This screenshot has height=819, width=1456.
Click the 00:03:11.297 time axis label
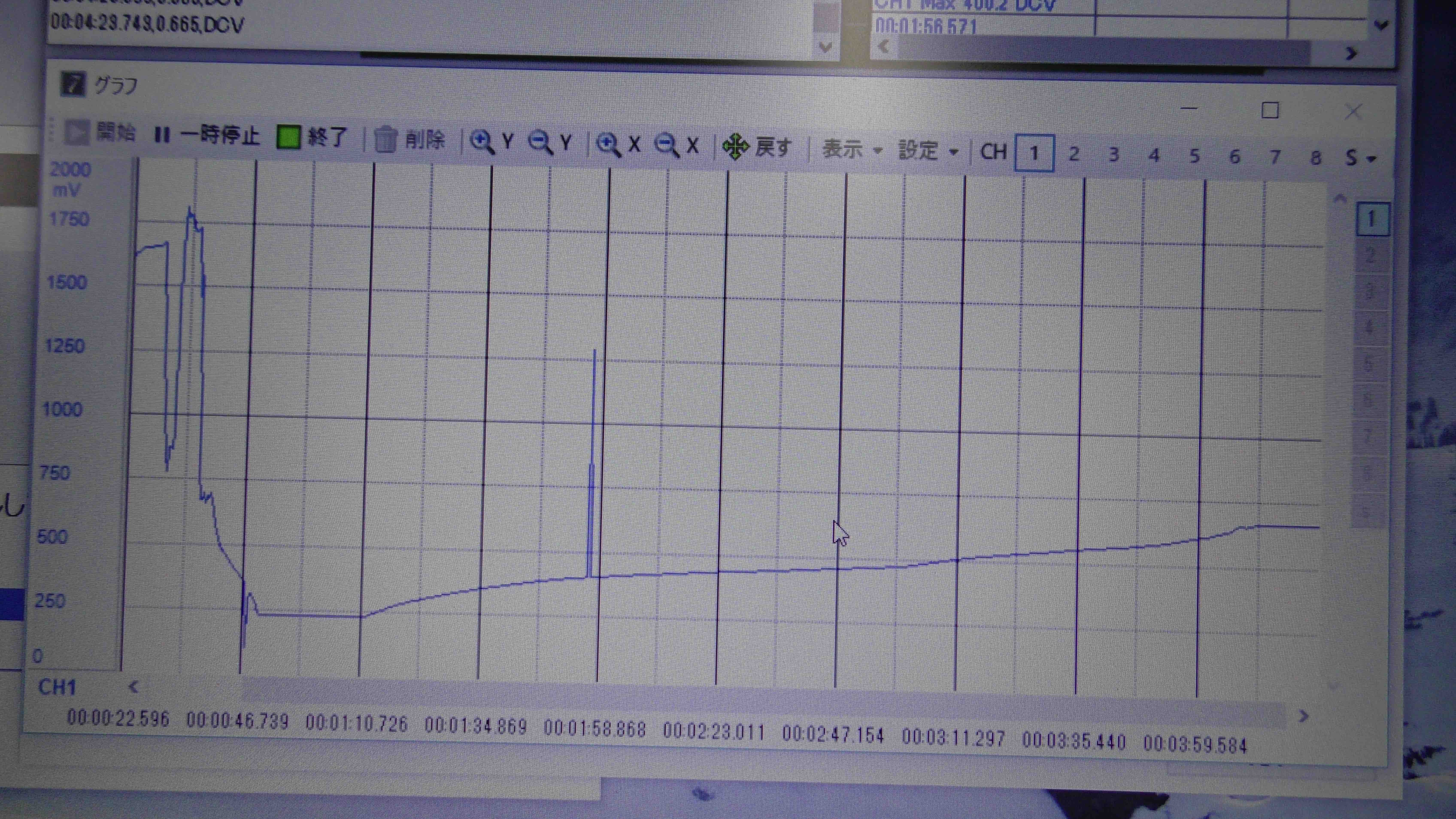coord(954,737)
